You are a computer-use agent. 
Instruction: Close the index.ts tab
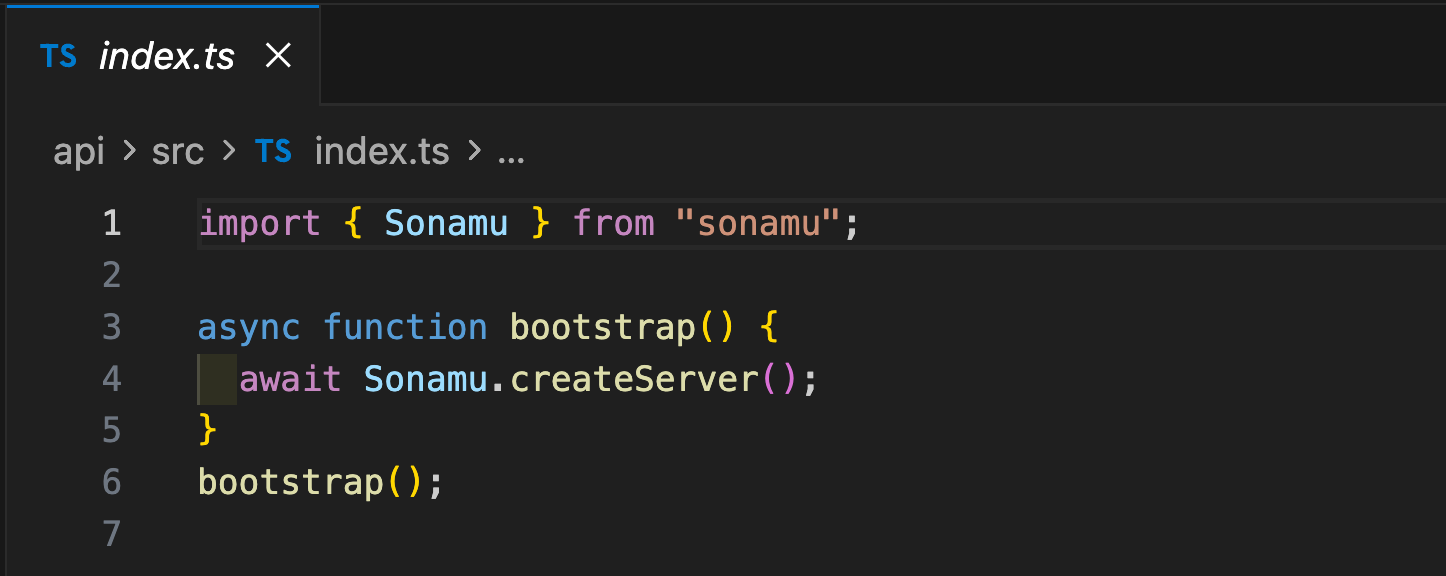277,56
